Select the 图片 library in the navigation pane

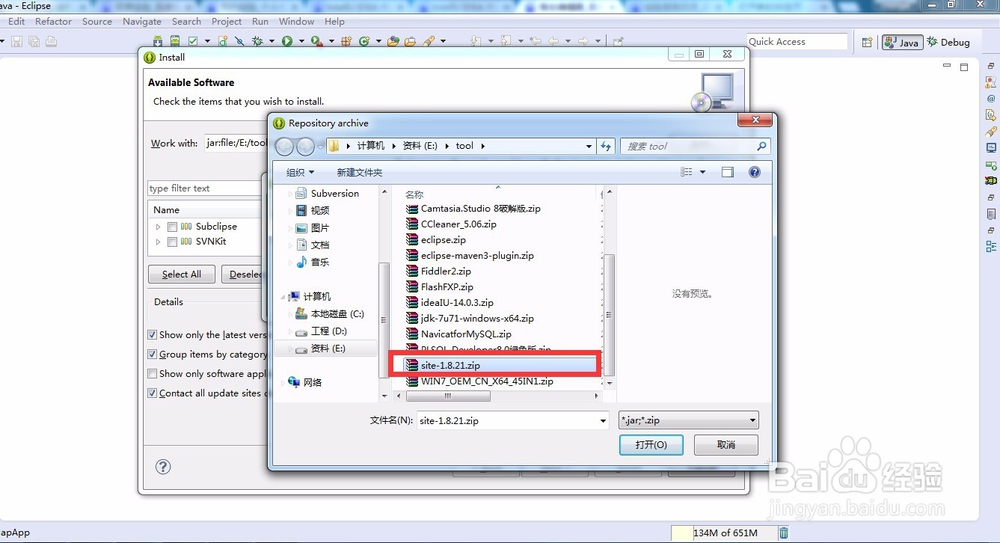(x=313, y=228)
